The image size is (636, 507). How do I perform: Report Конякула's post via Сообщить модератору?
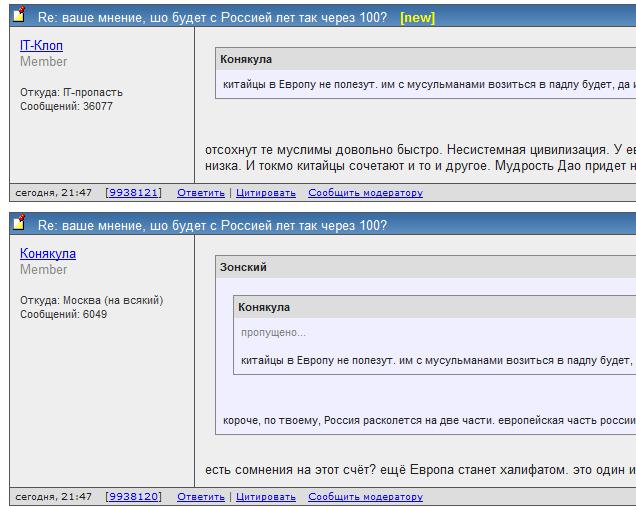(365, 497)
